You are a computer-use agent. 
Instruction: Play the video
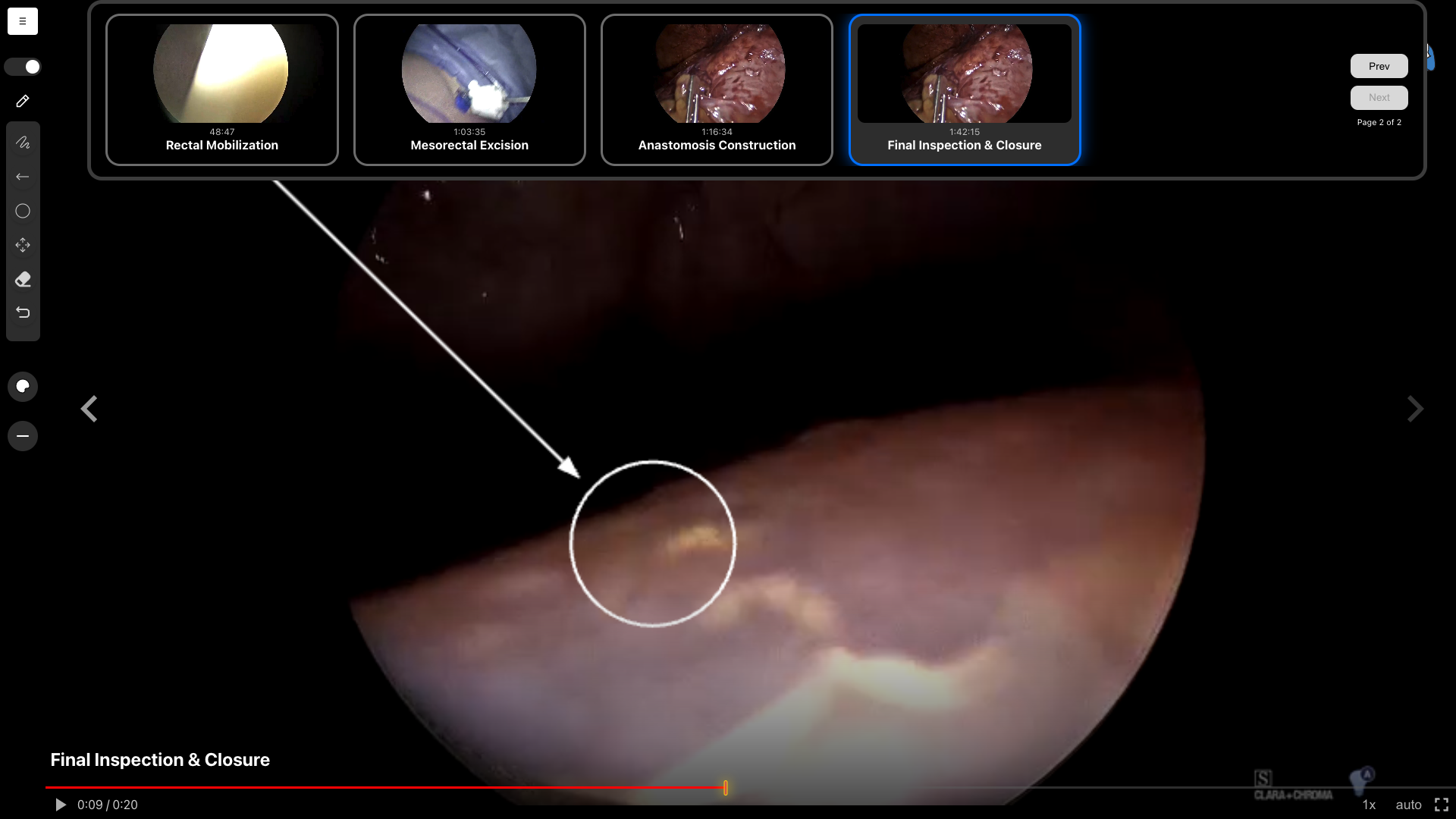[61, 805]
